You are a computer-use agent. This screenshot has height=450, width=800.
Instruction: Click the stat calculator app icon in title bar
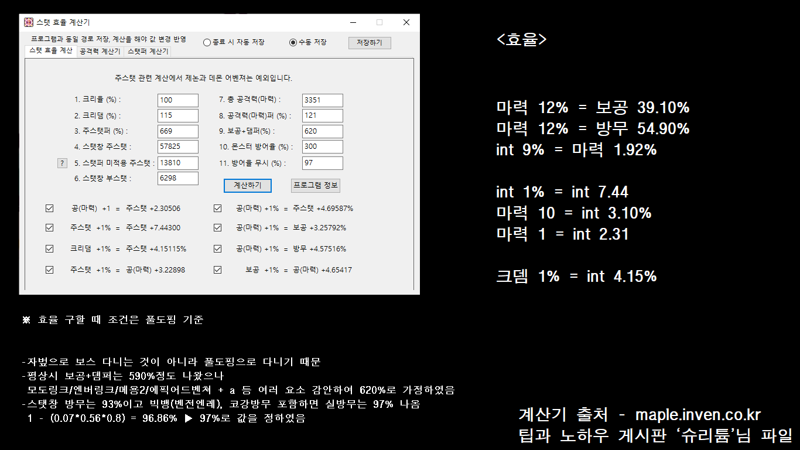pos(29,22)
